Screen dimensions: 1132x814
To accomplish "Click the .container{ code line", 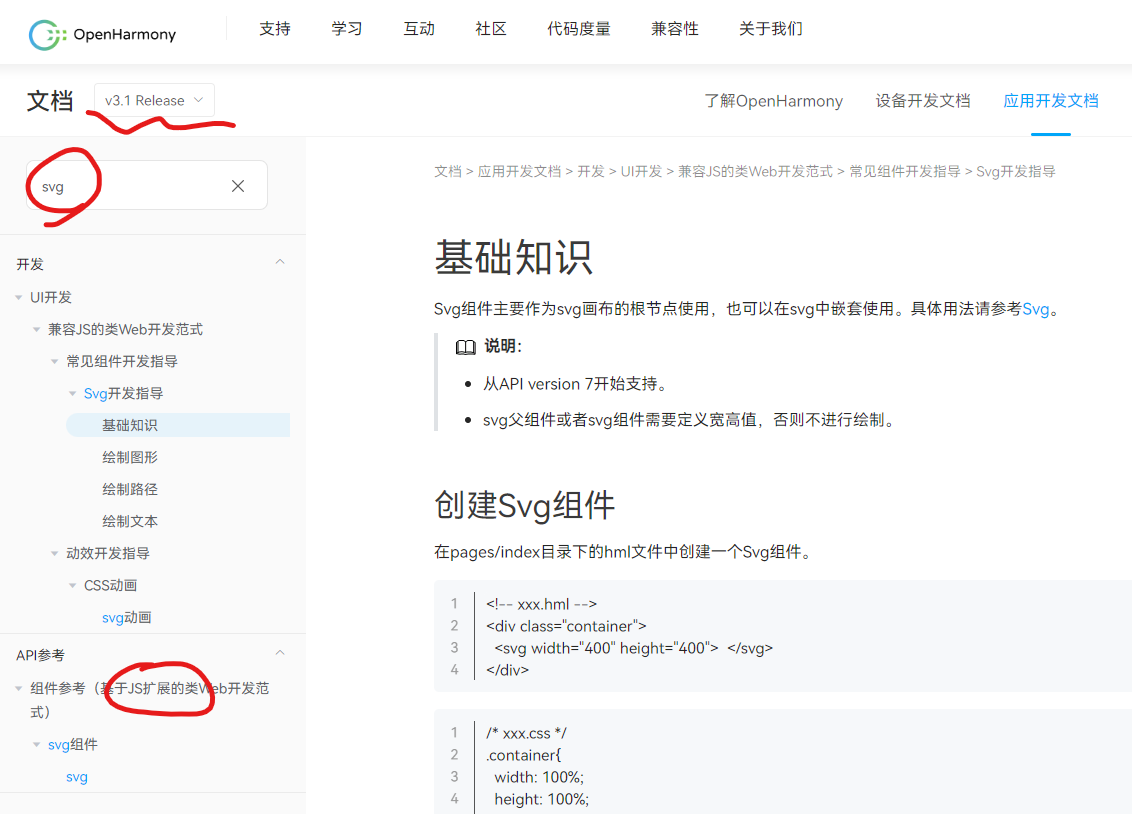I will point(523,756).
